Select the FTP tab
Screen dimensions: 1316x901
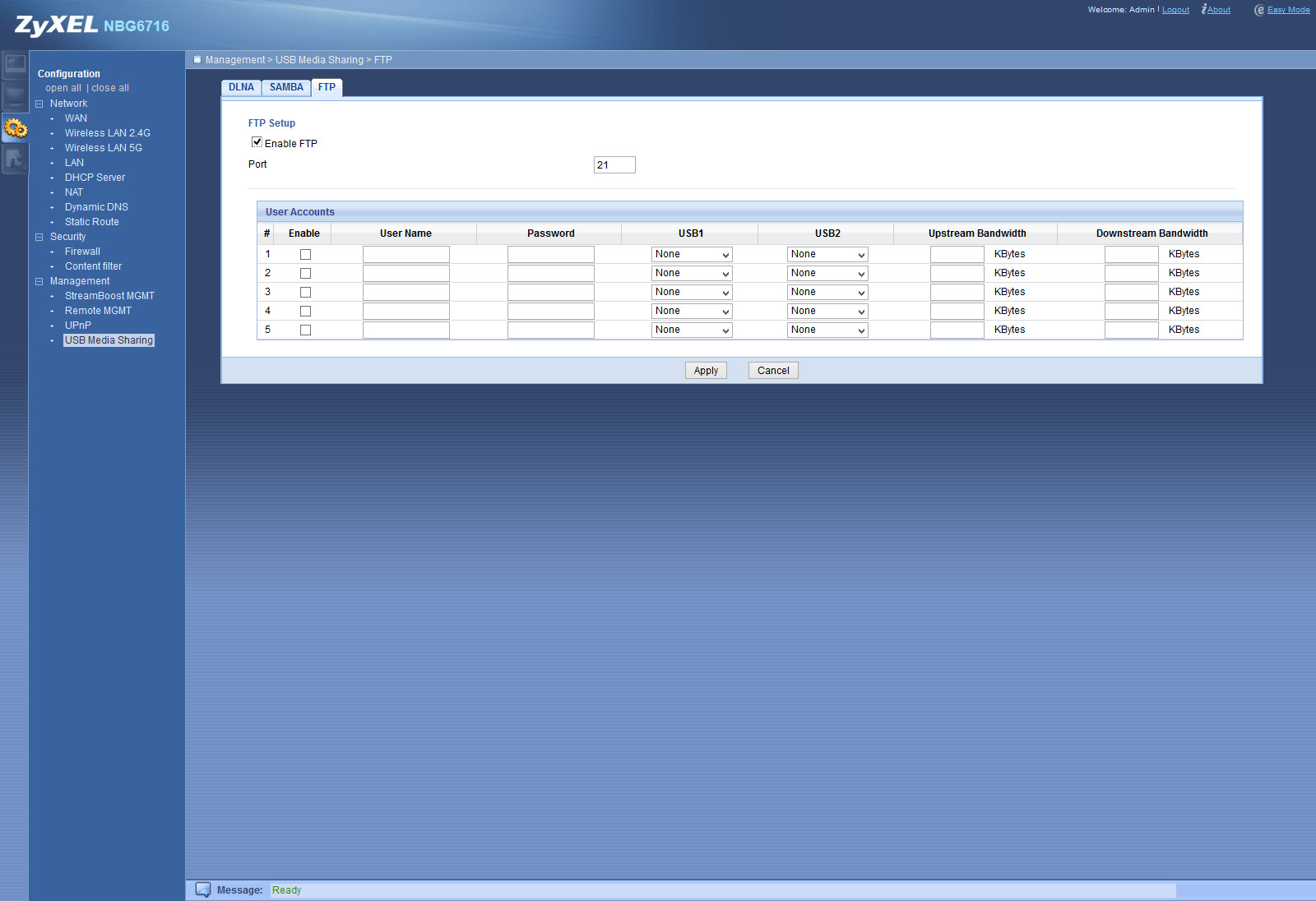point(327,88)
